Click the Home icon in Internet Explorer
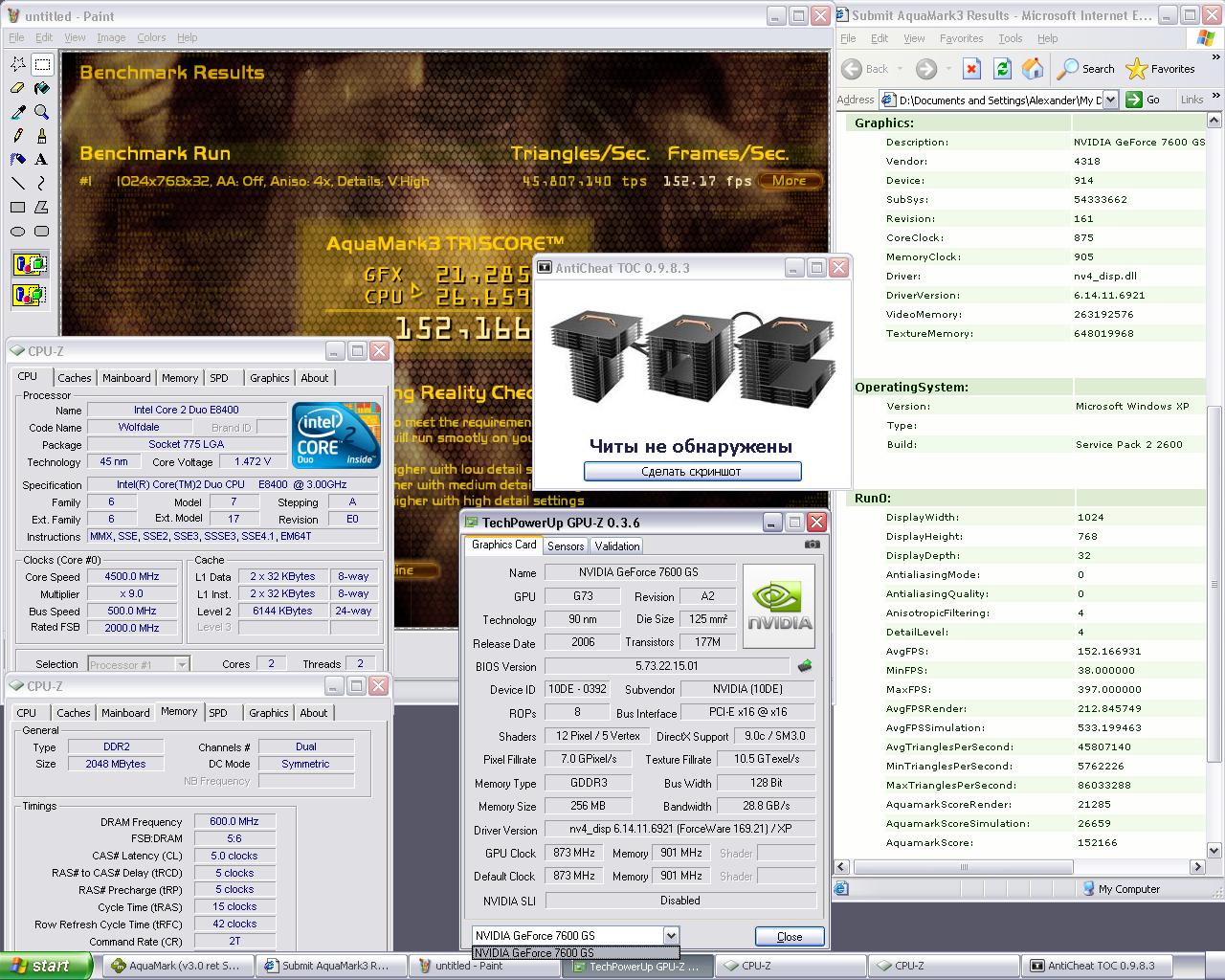The image size is (1225, 980). tap(1033, 69)
